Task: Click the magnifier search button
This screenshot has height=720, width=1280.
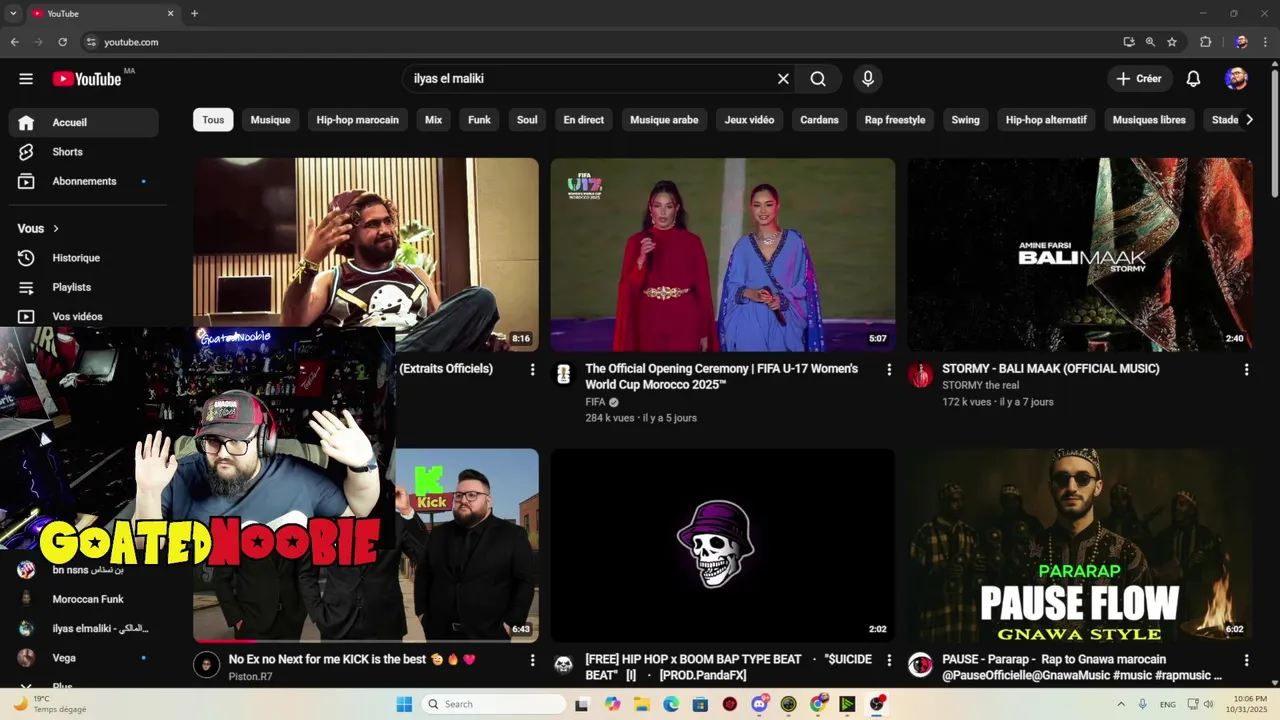Action: 818,79
